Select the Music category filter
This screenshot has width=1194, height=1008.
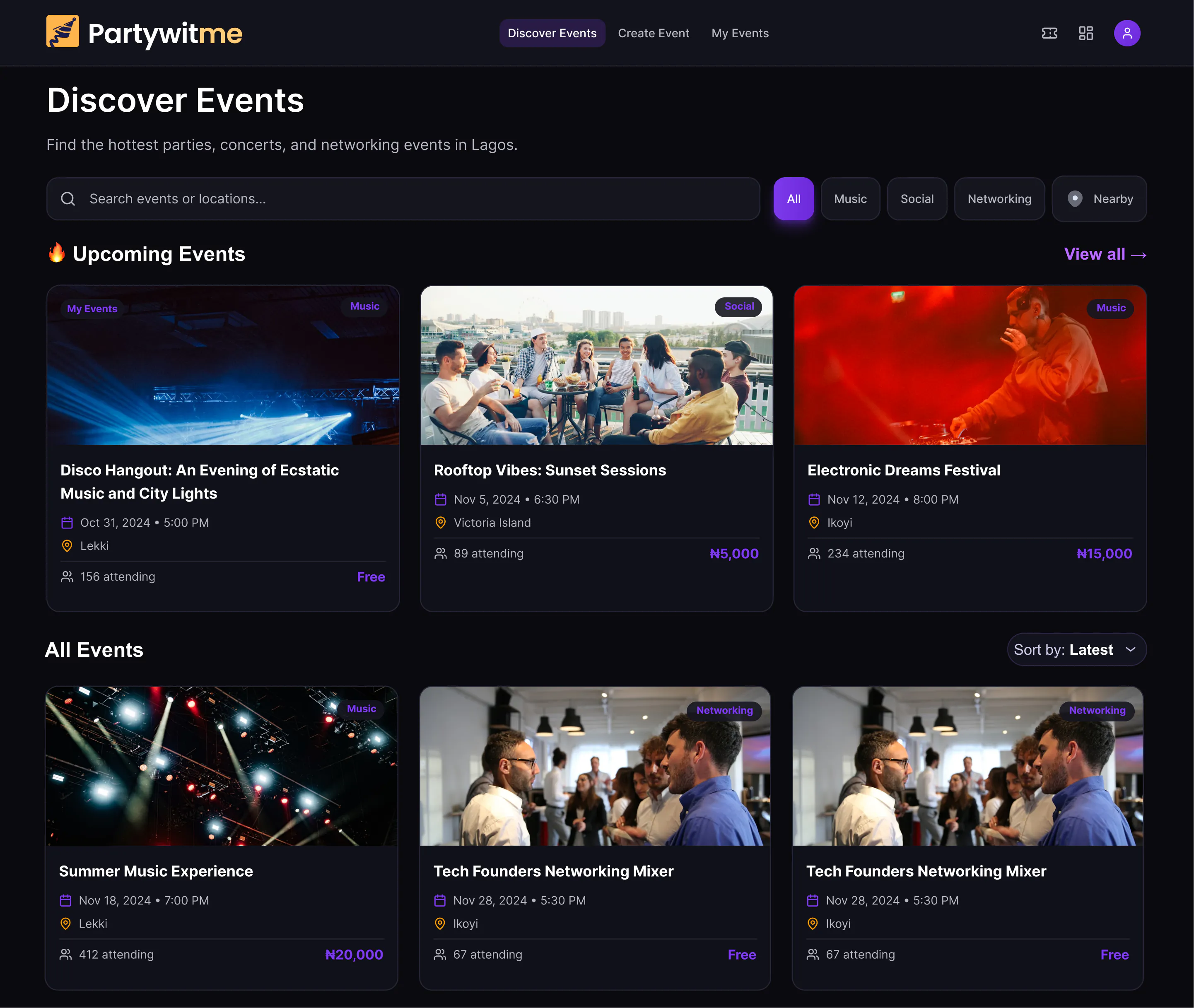tap(850, 199)
